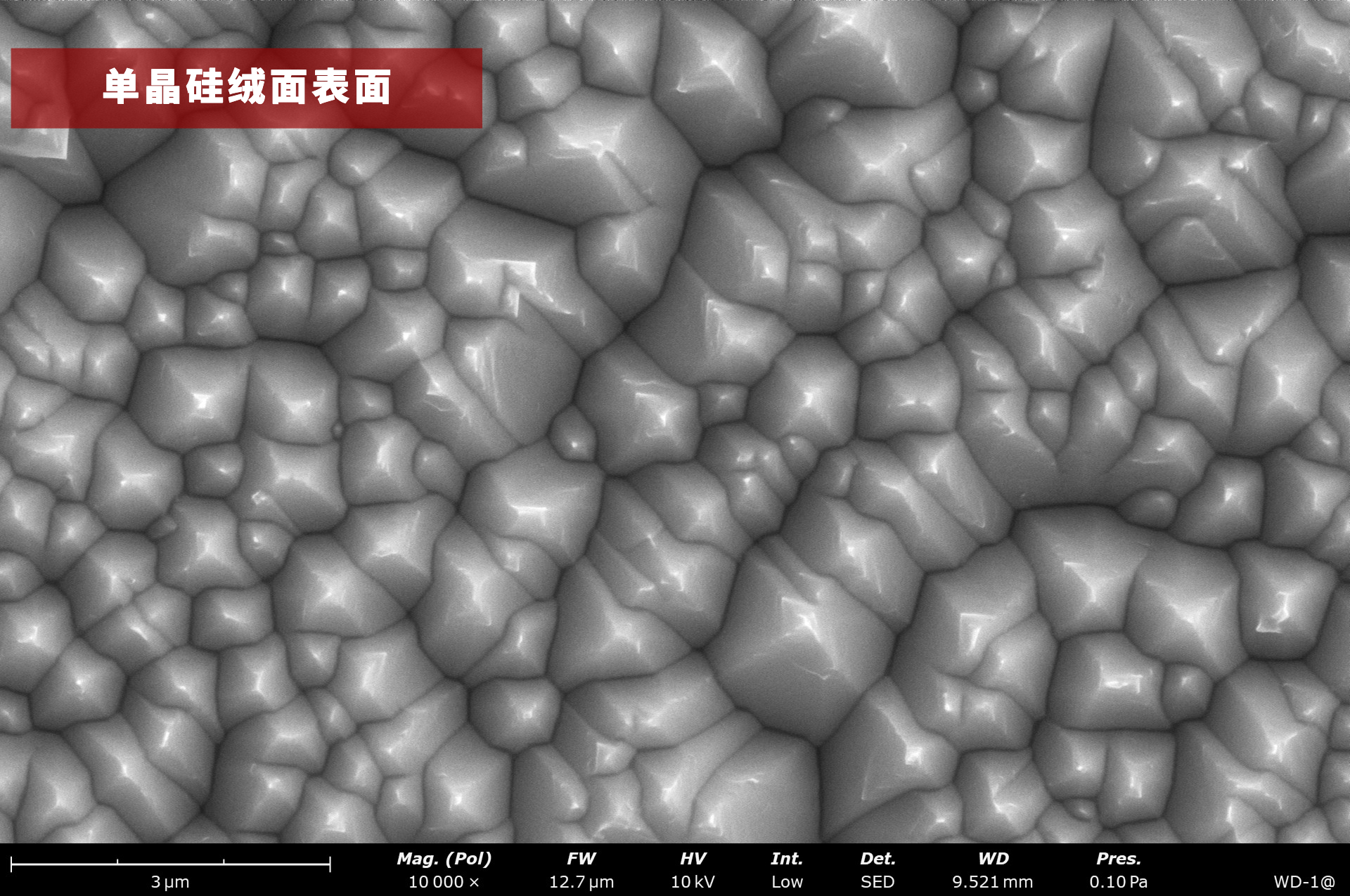This screenshot has height=896, width=1350.
Task: Click the pressure value '0.10 Pa'
Action: click(1119, 882)
